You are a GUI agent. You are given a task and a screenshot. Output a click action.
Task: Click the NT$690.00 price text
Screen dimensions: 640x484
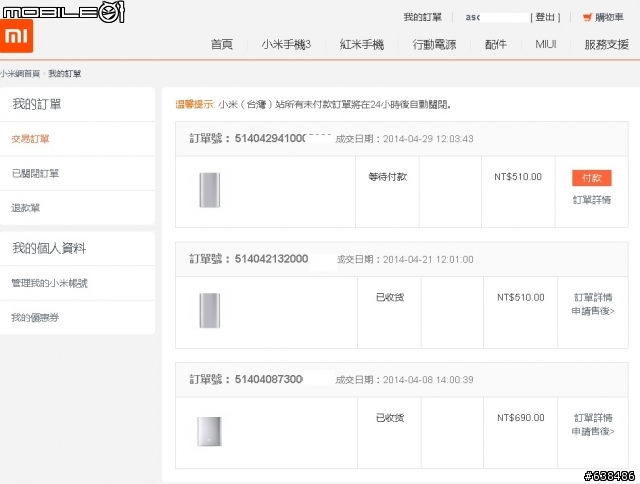520,417
